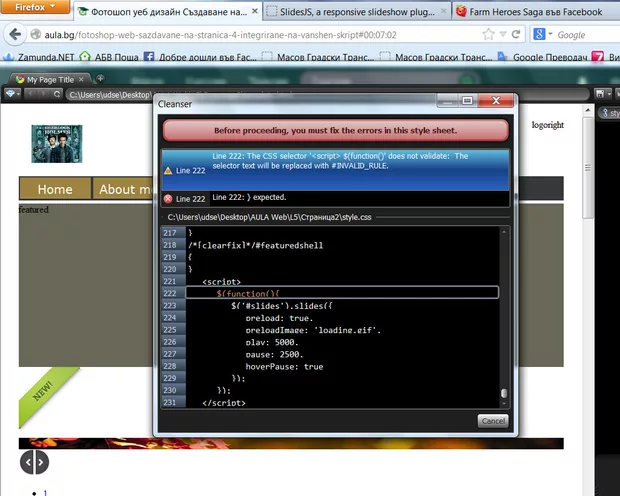Cancel the Cleanser dialog
This screenshot has width=620, height=496.
[493, 421]
